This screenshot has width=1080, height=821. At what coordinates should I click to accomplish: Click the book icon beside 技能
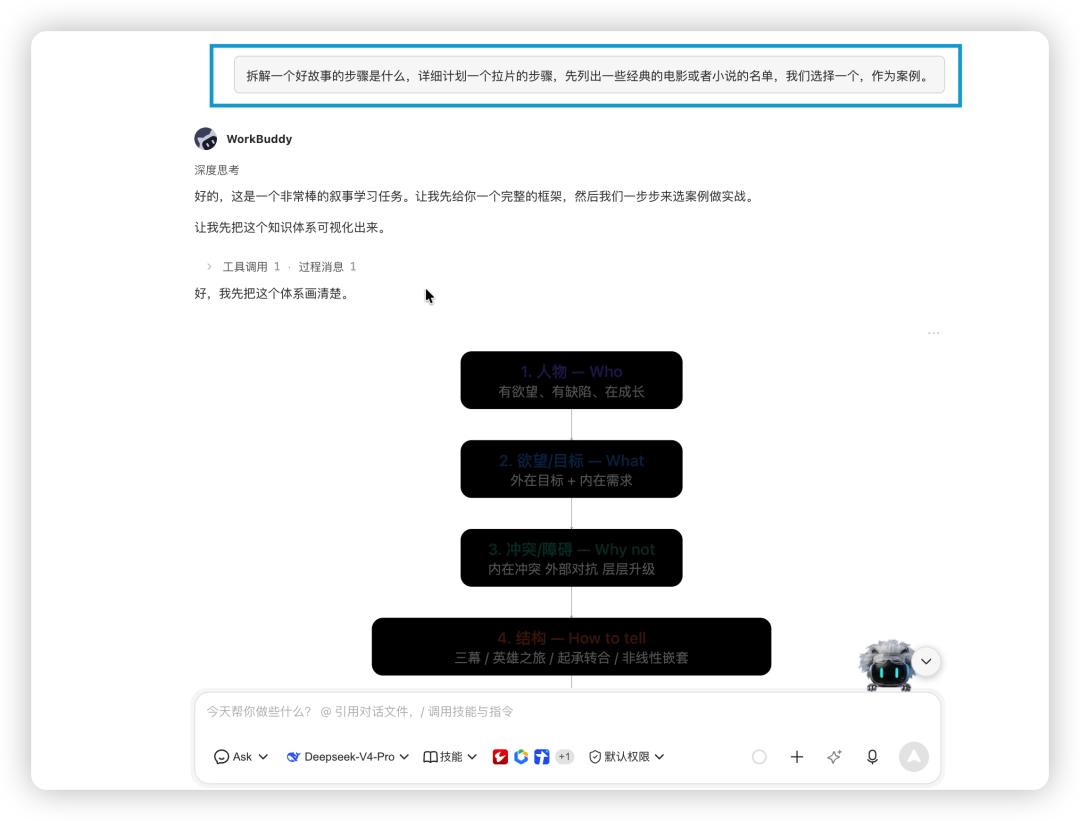(430, 757)
